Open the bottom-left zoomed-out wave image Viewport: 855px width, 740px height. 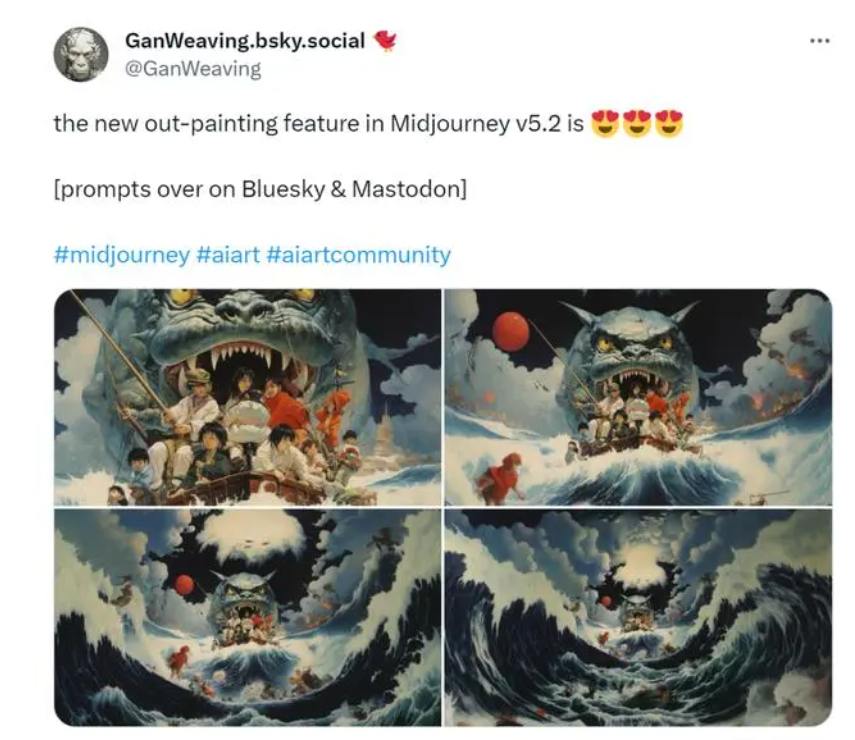pos(248,618)
